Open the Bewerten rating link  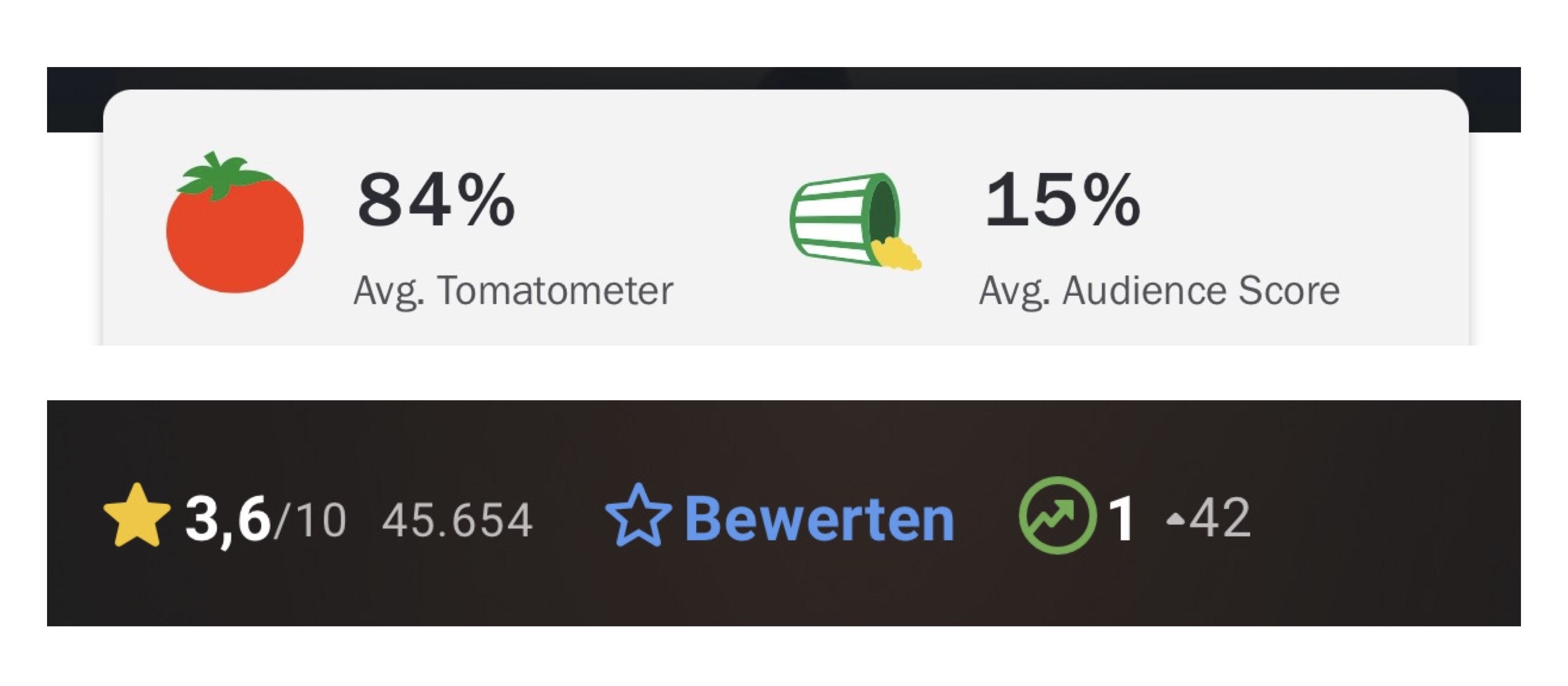click(819, 519)
